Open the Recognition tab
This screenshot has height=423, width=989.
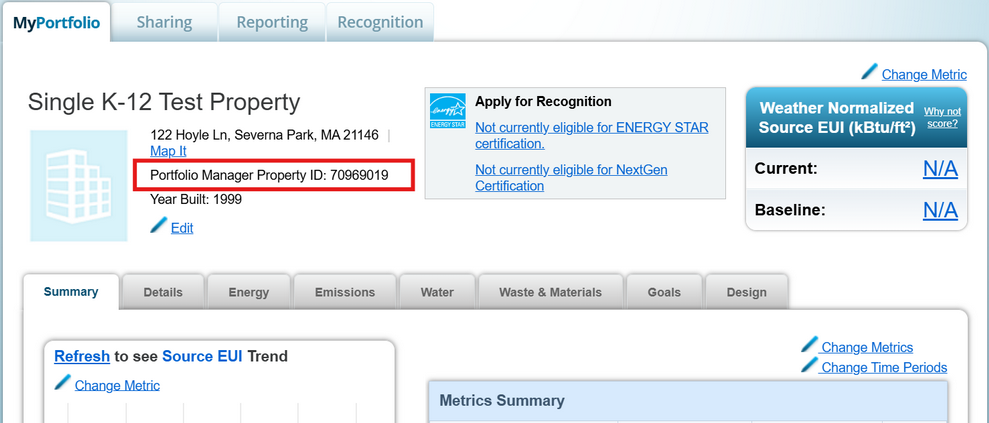tap(380, 23)
